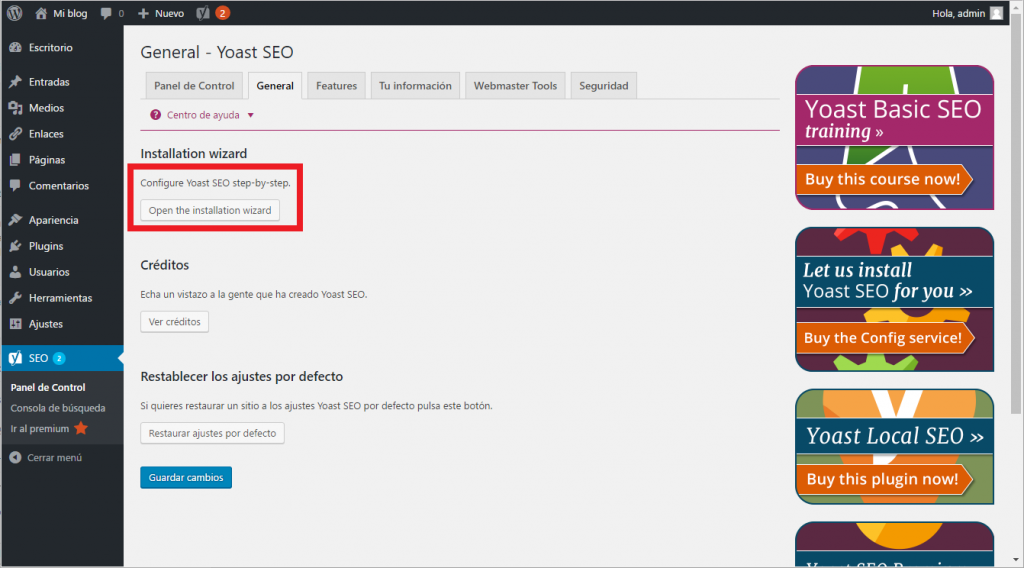Viewport: 1024px width, 568px height.
Task: Click the Comentarios bubble icon in sidebar
Action: [16, 185]
